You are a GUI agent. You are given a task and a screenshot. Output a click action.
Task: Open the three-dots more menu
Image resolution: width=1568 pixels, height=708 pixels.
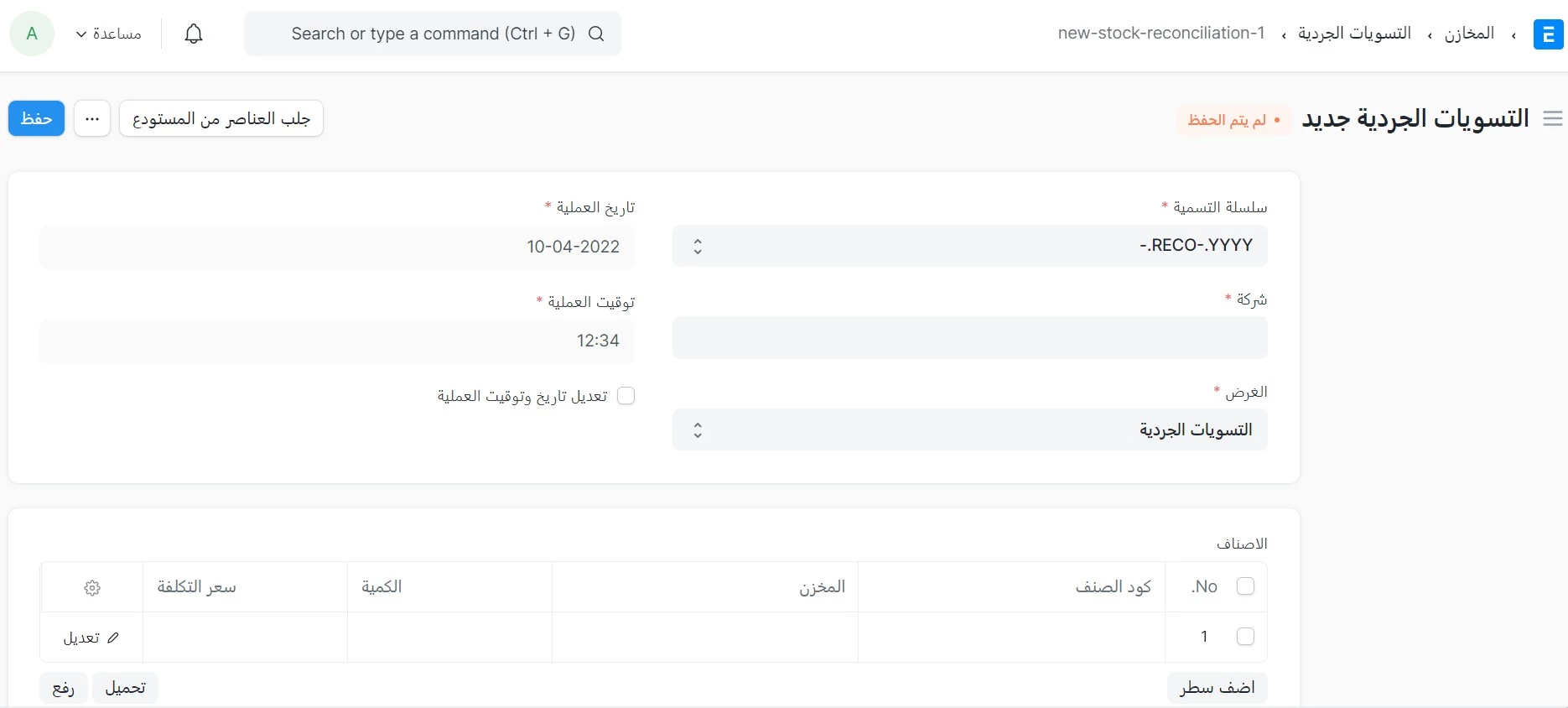pyautogui.click(x=92, y=118)
